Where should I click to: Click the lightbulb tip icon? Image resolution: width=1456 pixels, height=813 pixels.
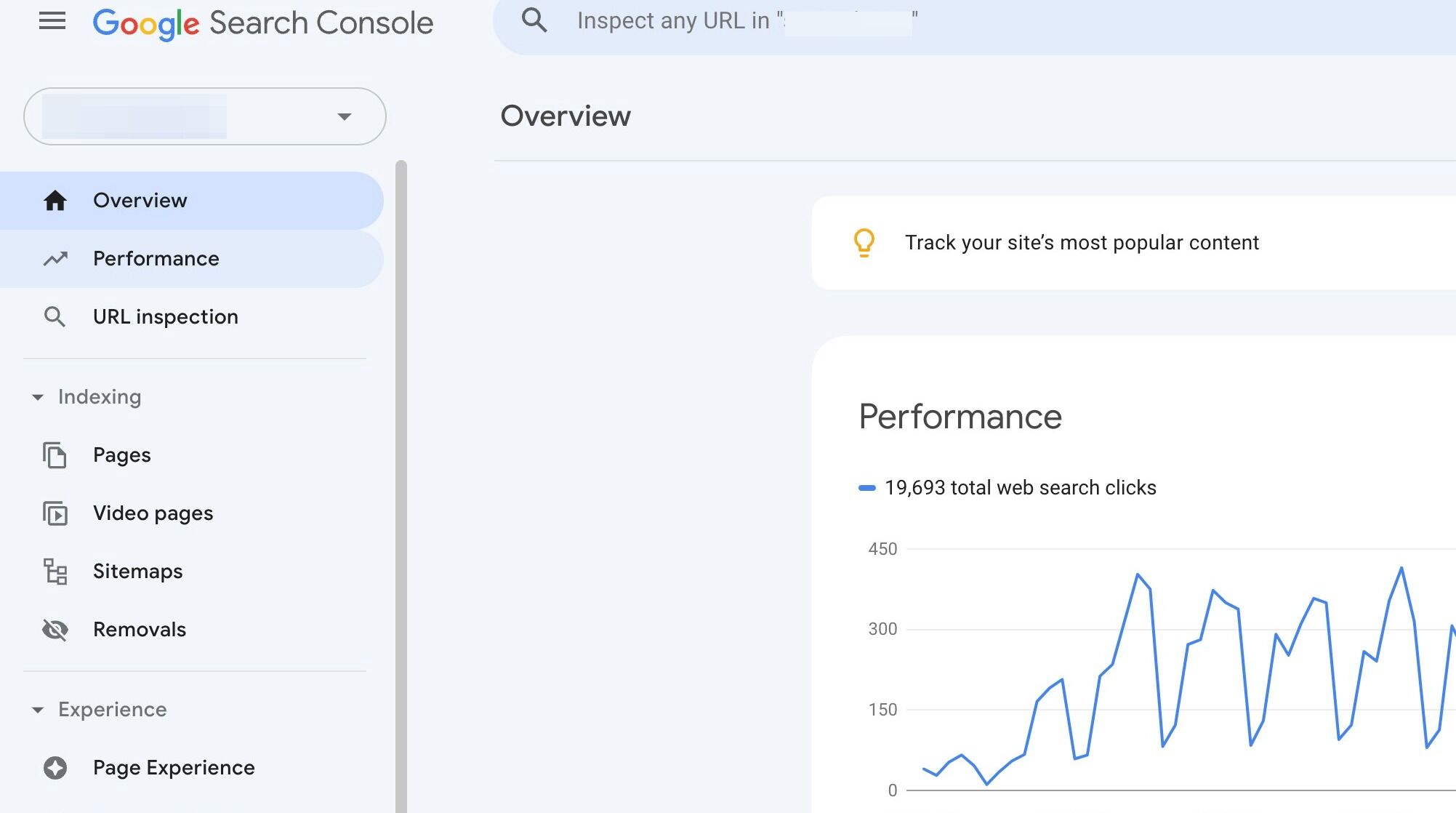(864, 243)
